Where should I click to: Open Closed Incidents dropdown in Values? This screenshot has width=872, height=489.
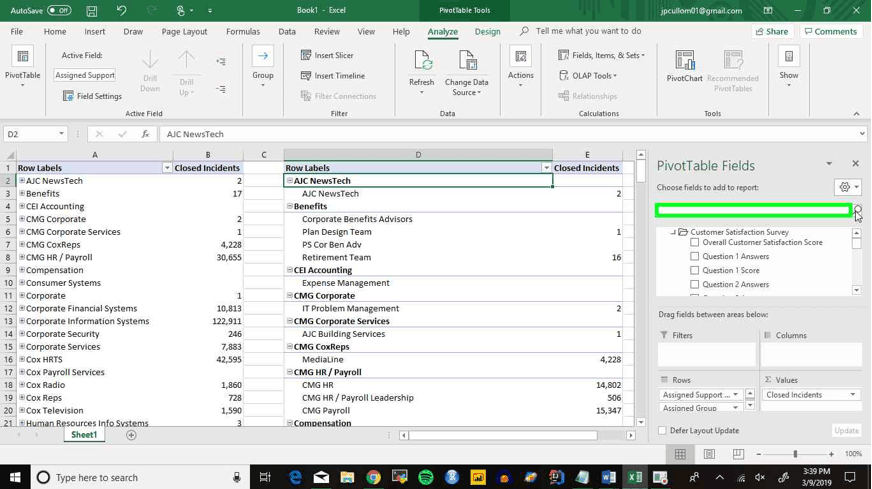coord(853,394)
